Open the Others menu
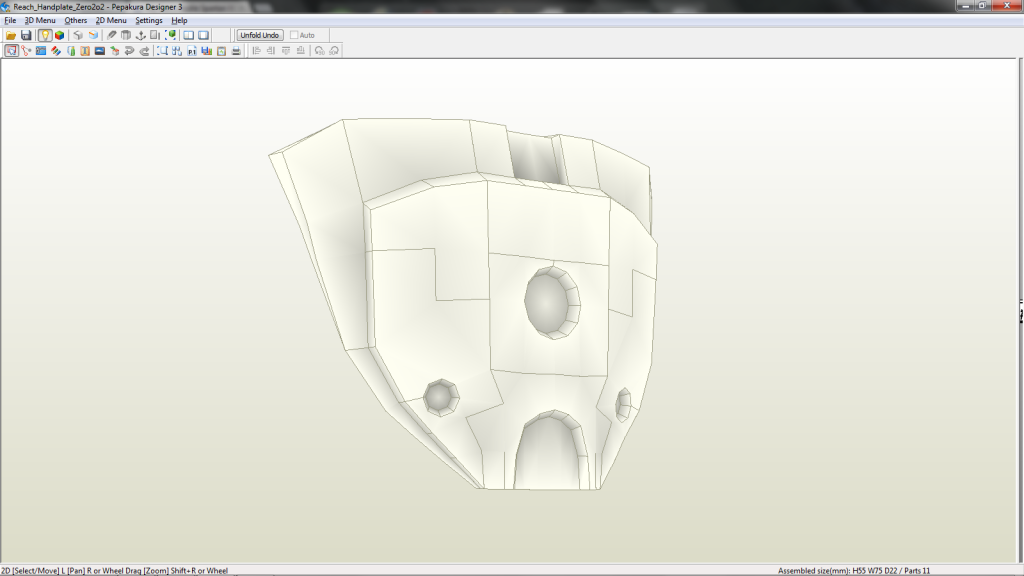This screenshot has width=1024, height=576. click(76, 21)
